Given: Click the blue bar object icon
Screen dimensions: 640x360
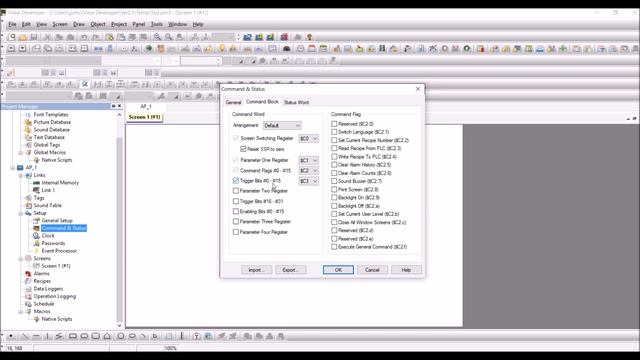Looking at the screenshot, I should (x=540, y=49).
